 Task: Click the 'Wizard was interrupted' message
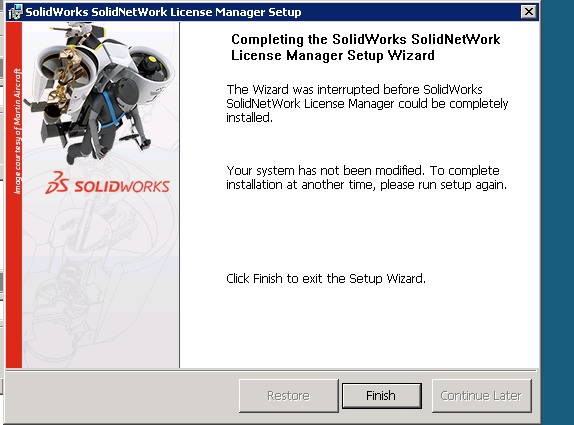[367, 104]
